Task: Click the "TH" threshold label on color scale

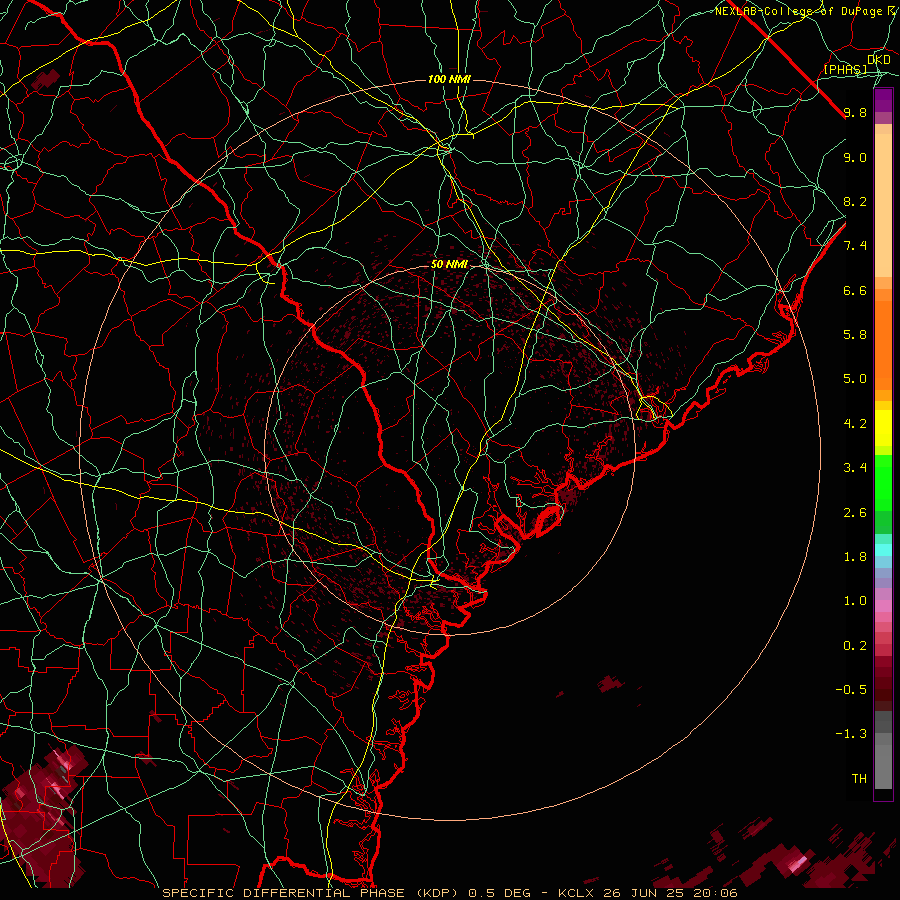Action: click(859, 778)
